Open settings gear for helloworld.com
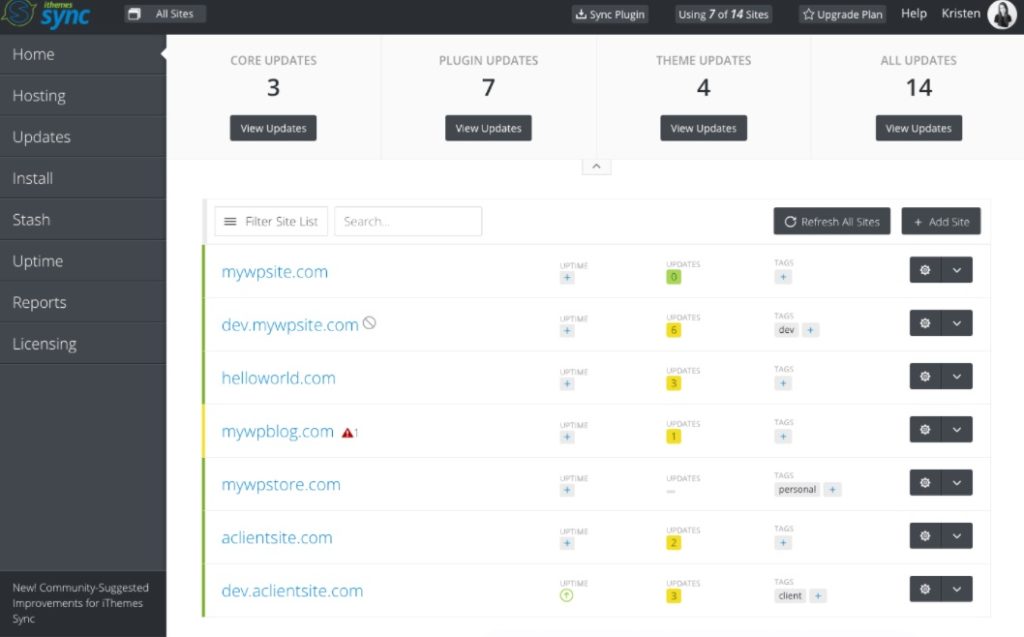Image resolution: width=1024 pixels, height=637 pixels. pos(925,377)
